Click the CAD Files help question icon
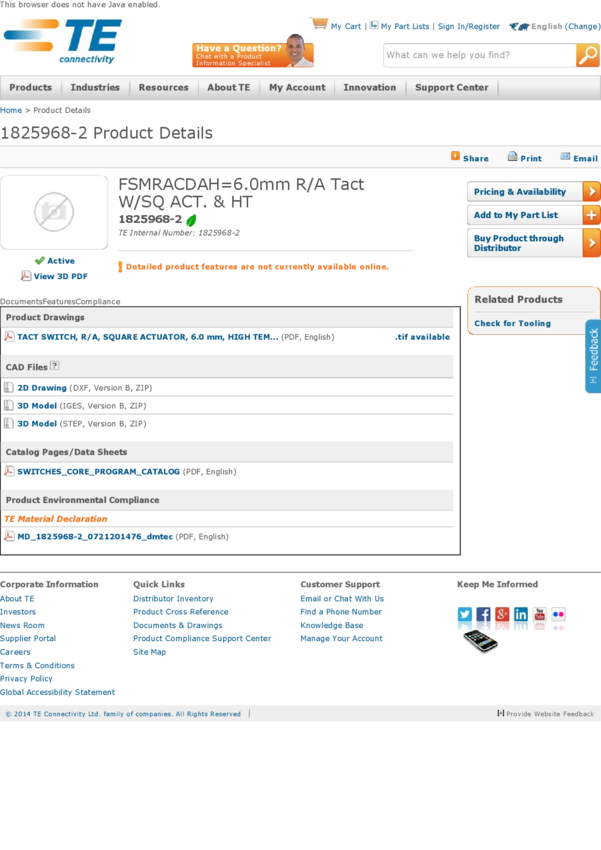This screenshot has height=850, width=601. (x=55, y=367)
